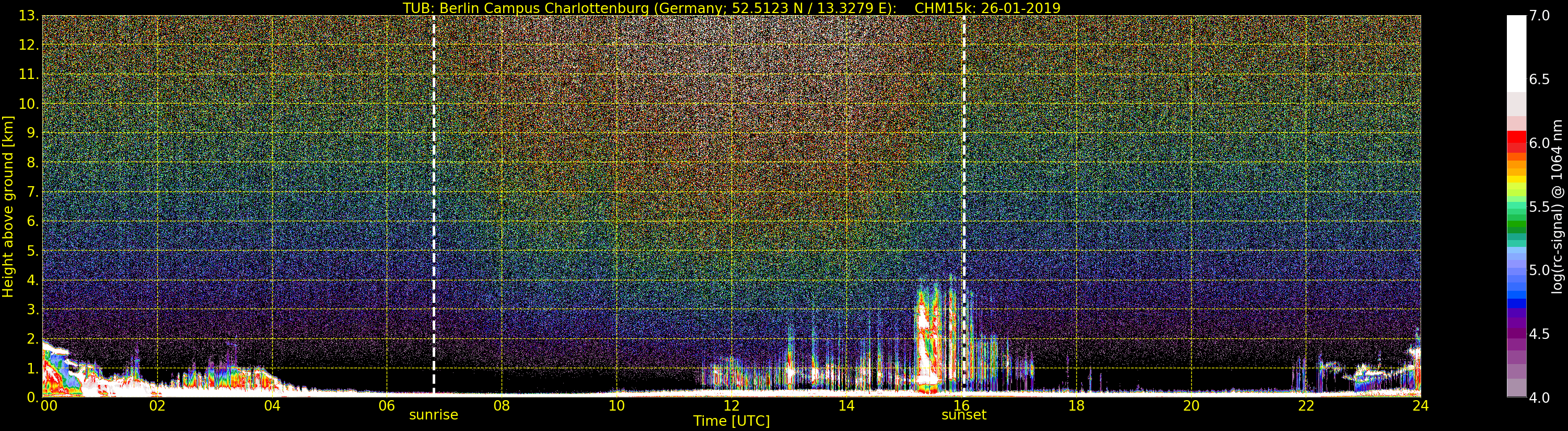Viewport: 1568px width, 431px height.
Task: Click the colorbar value label '6.0'
Action: (x=1539, y=143)
